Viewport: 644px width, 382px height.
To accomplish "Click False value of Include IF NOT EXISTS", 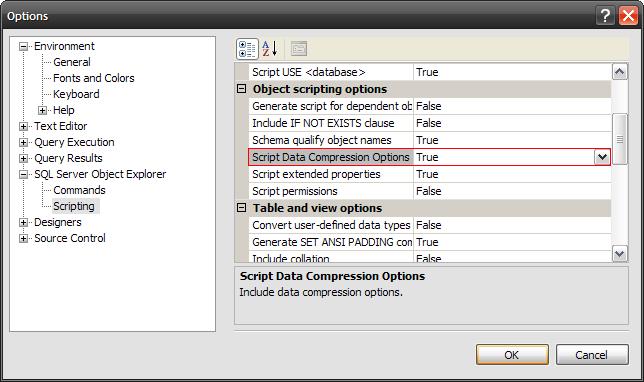I will pyautogui.click(x=428, y=123).
